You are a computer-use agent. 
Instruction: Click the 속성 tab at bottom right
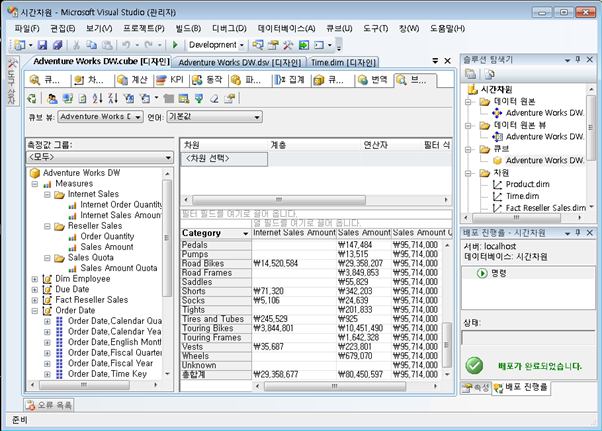point(476,388)
